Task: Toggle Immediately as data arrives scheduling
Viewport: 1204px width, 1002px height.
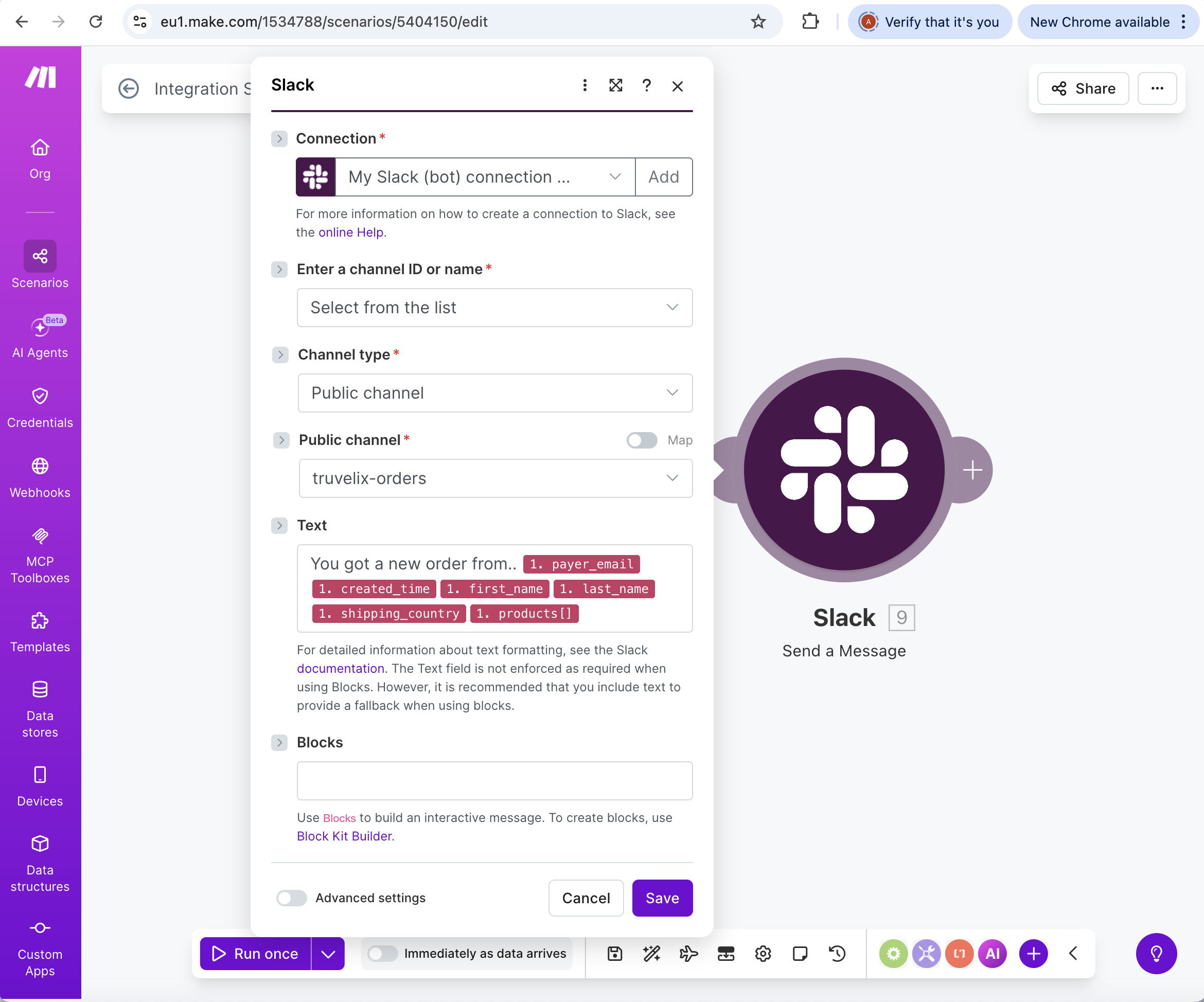Action: tap(382, 953)
